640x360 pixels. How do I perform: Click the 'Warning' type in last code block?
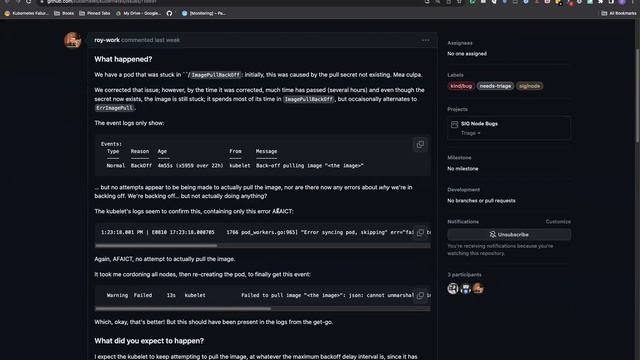[117, 295]
